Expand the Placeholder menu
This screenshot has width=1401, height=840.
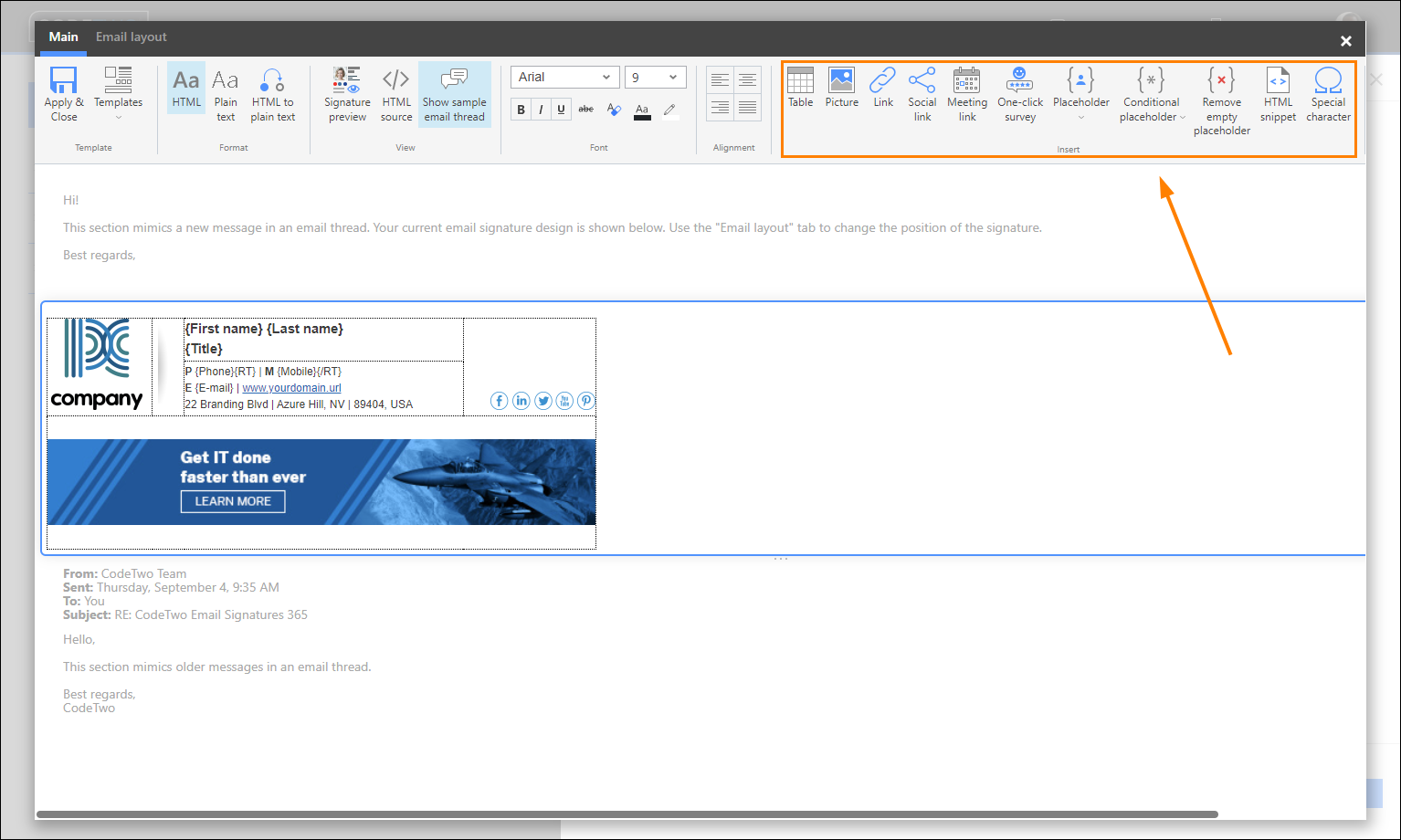(x=1081, y=94)
